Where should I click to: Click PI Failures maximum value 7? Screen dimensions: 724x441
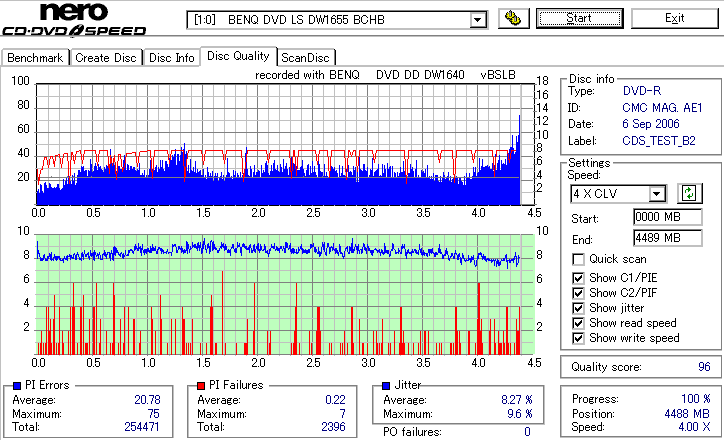[x=342, y=413]
